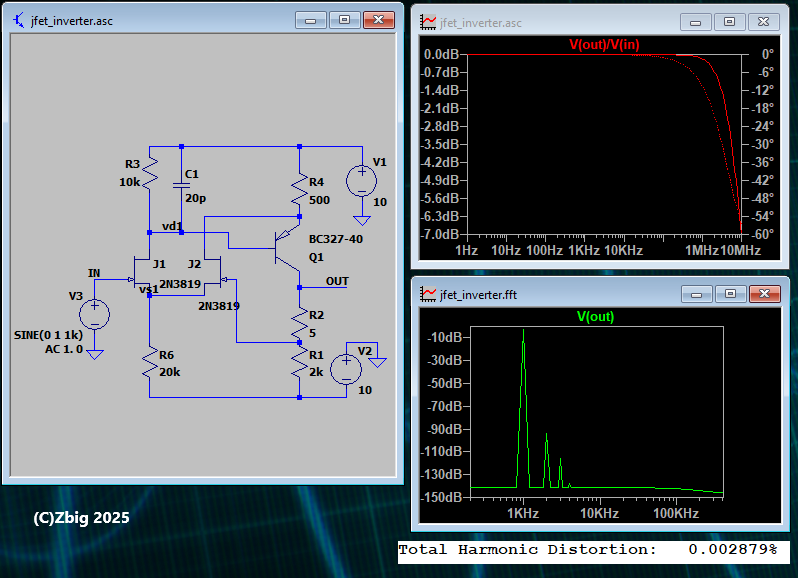The height and width of the screenshot is (578, 798).
Task: Close the jfet_inverter.asc schematic window
Action: 379,20
